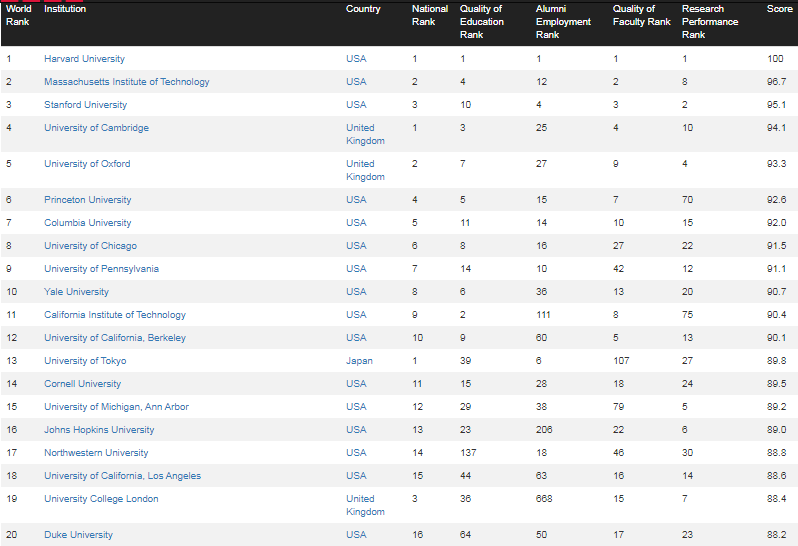Open the Duke University link
Image resolution: width=798 pixels, height=546 pixels.
[78, 534]
